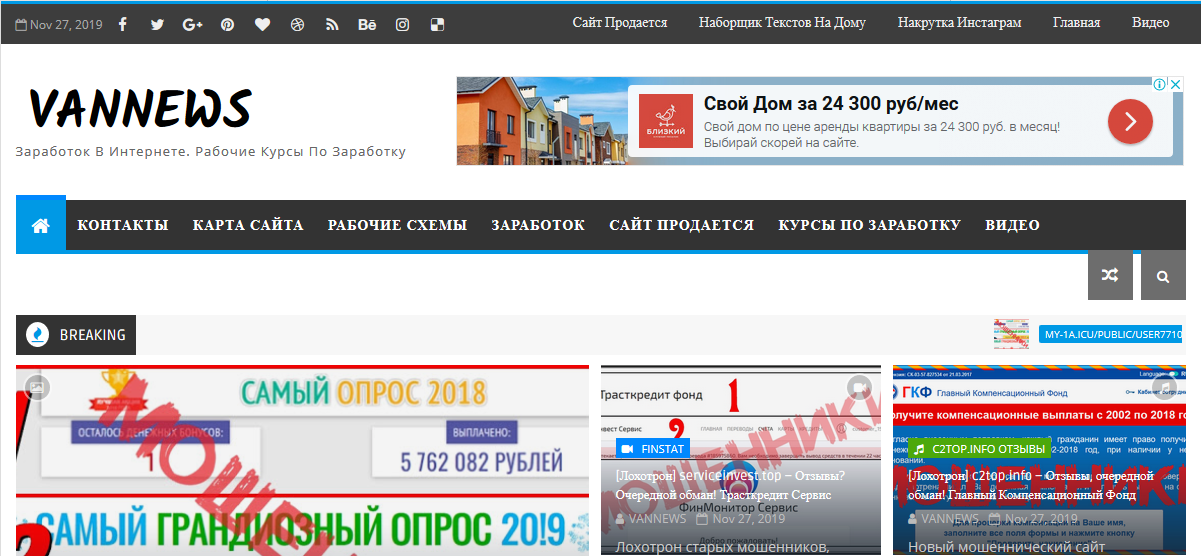Open the MY-1A.ICU/PUBLIC/USER7710 ticker link
This screenshot has height=556, width=1201.
coord(1112,334)
